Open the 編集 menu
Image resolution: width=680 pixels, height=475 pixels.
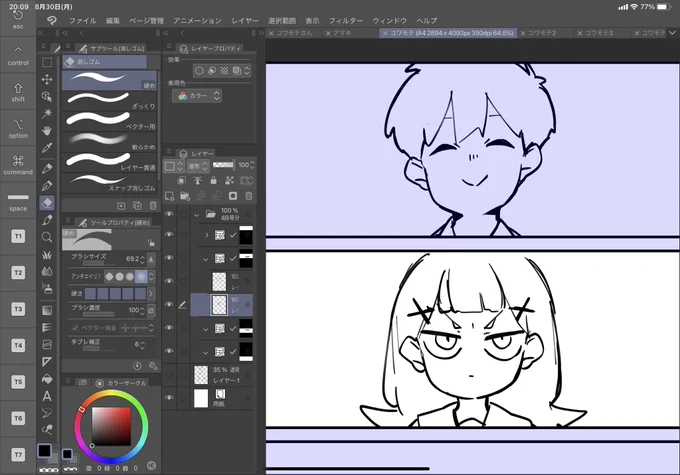pos(113,20)
